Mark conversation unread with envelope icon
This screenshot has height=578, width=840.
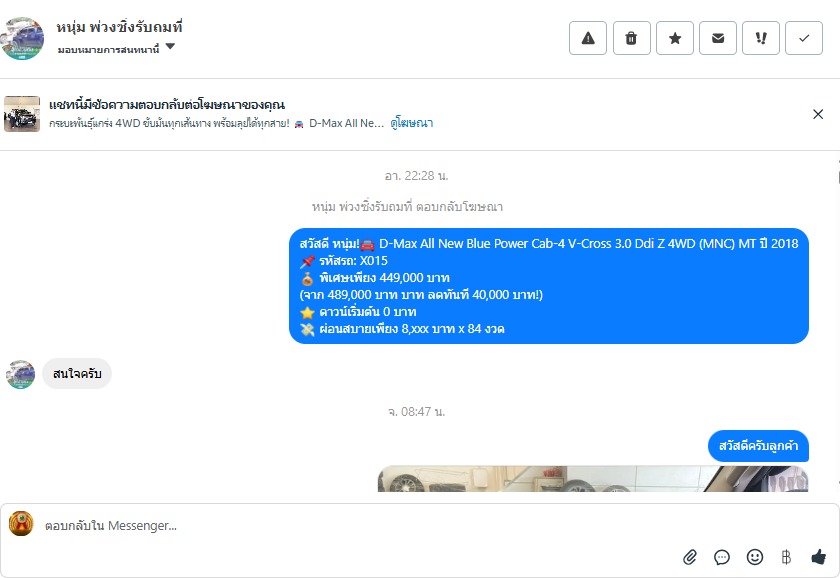[718, 38]
